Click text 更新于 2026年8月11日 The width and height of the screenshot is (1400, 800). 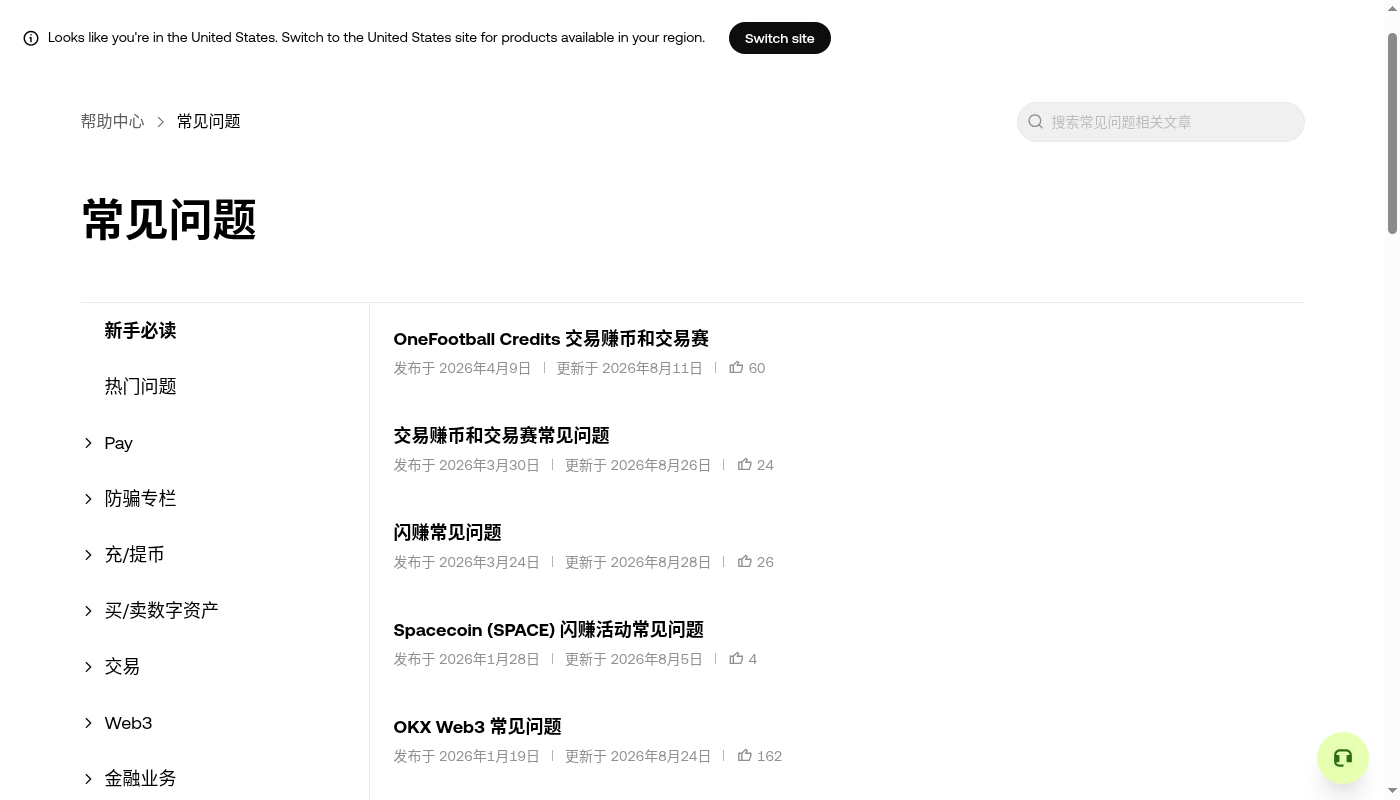630,368
